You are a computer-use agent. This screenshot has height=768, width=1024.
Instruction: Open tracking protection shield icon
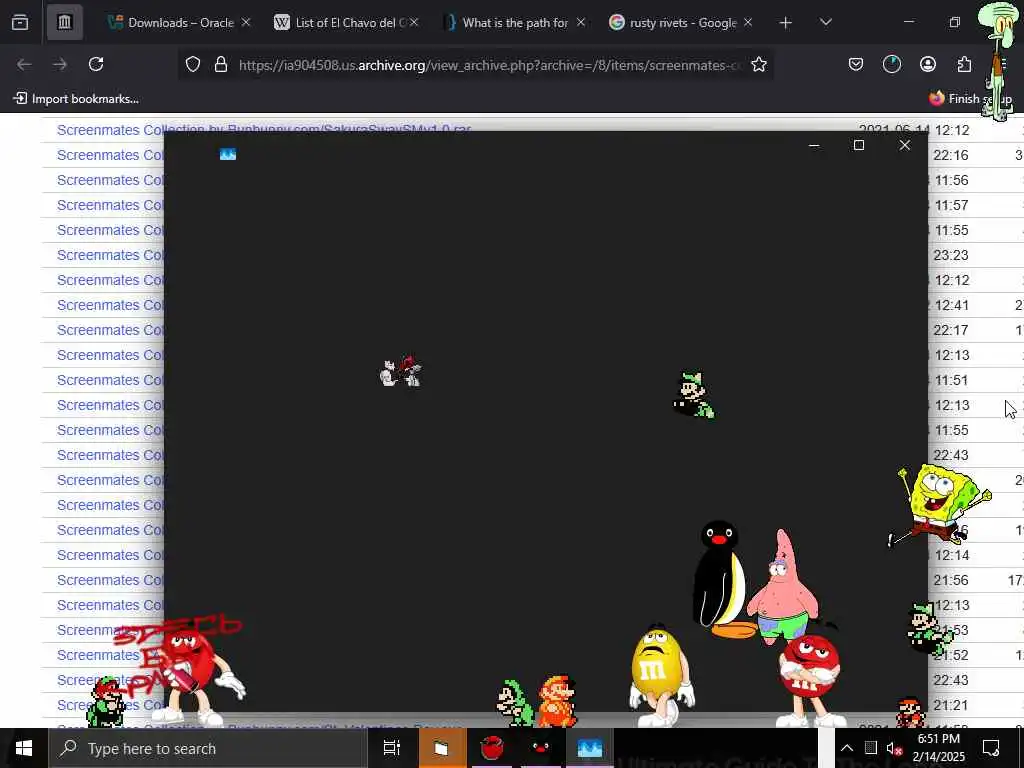[x=193, y=65]
